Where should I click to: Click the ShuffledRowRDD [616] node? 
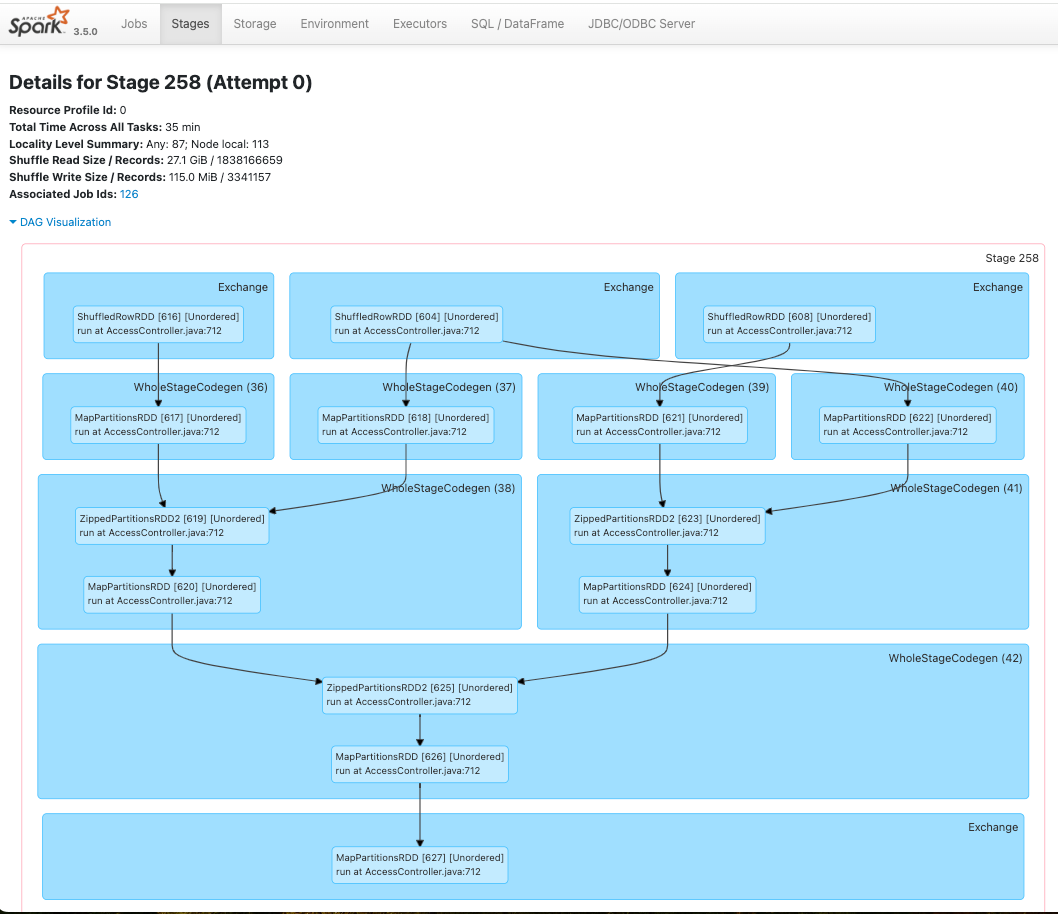click(x=157, y=323)
